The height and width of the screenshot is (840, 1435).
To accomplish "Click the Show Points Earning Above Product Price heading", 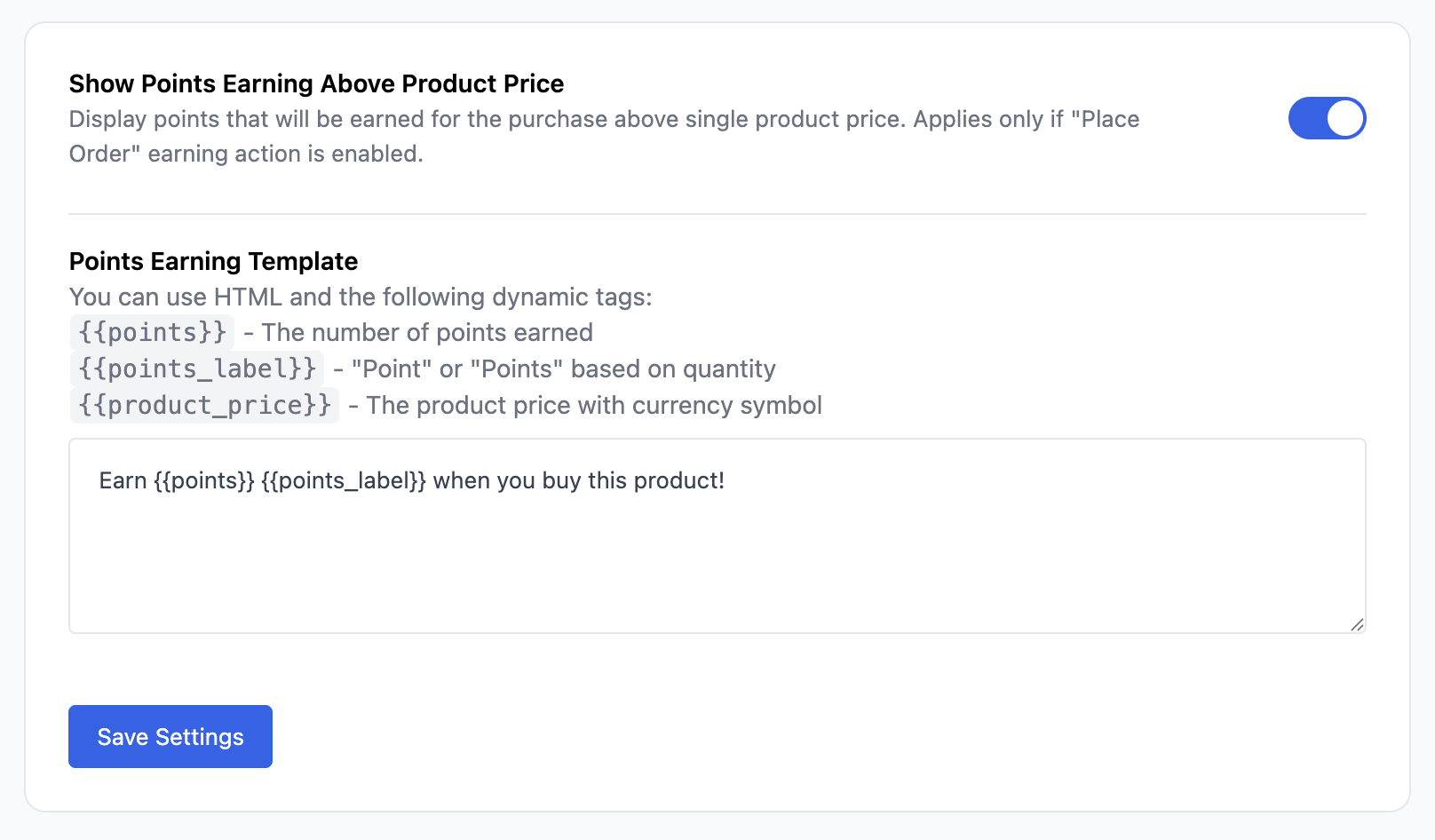I will 316,83.
